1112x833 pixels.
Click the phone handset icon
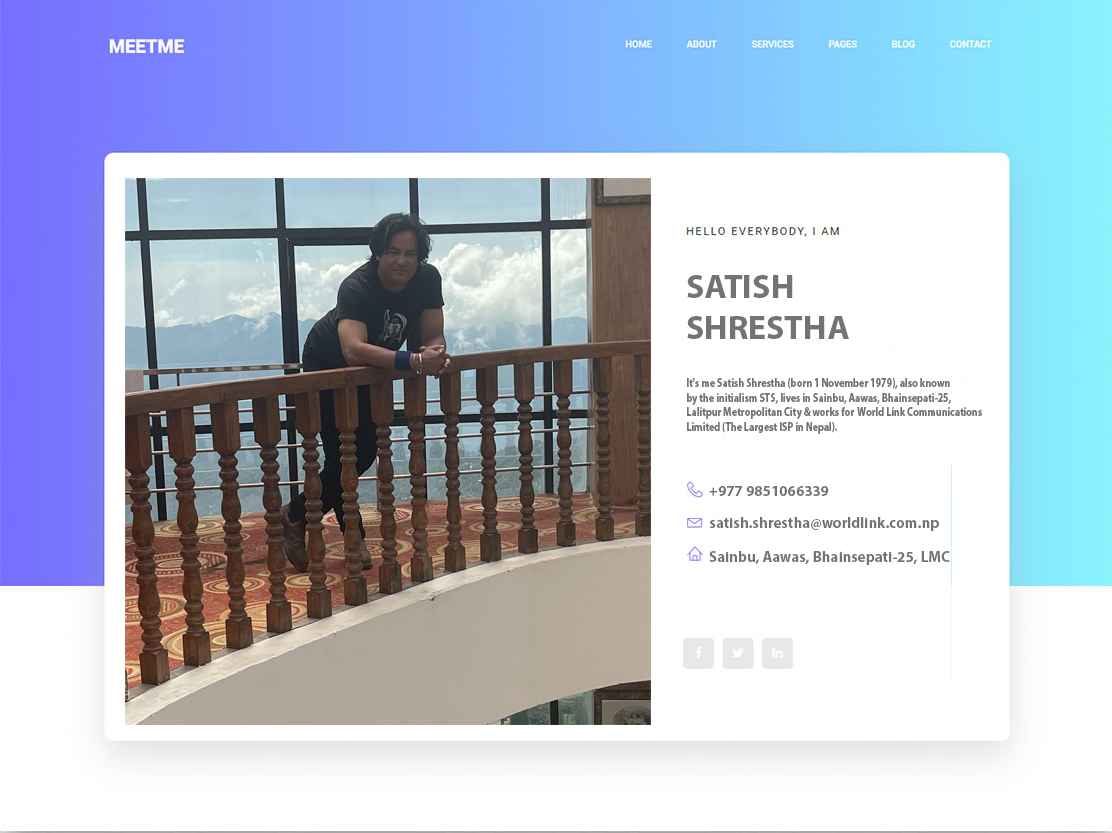pyautogui.click(x=694, y=490)
